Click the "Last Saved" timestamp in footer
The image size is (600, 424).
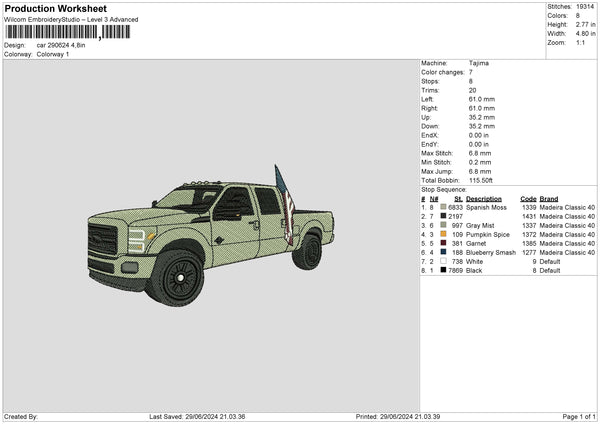pos(197,416)
